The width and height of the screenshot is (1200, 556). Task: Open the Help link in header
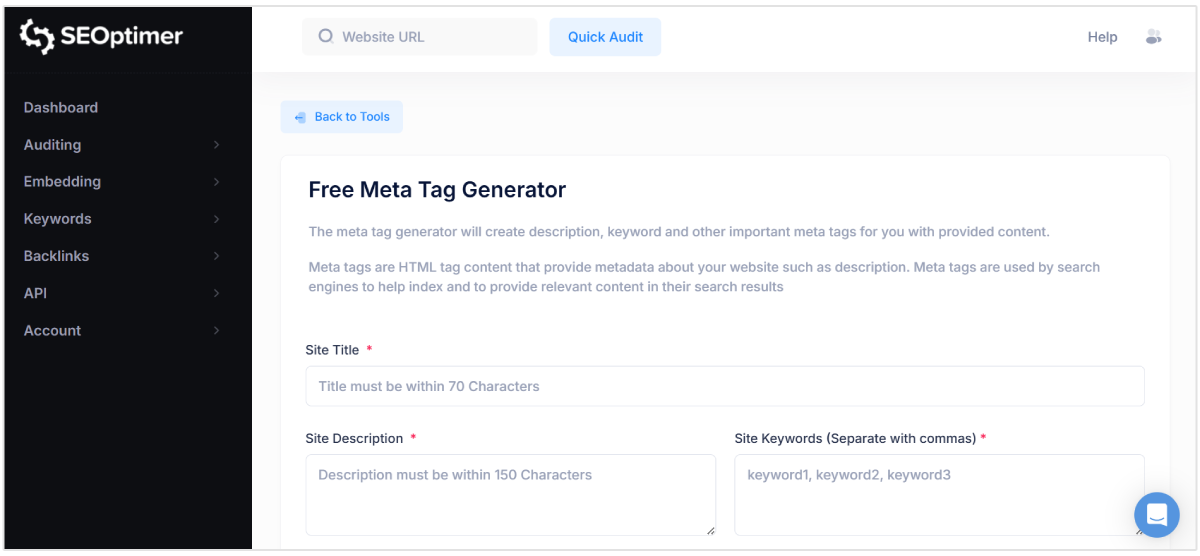coord(1102,37)
